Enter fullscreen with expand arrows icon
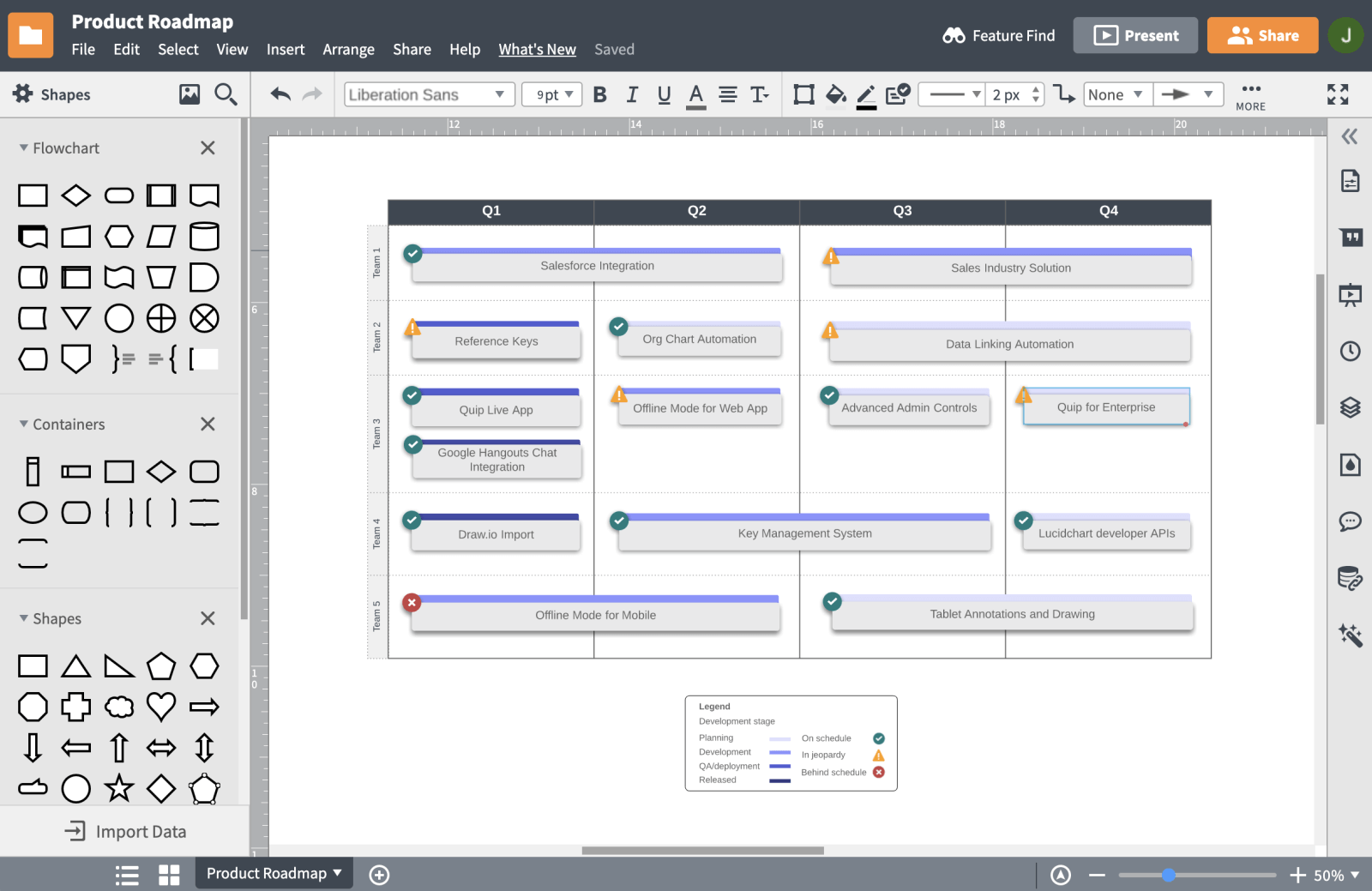Viewport: 1372px width, 891px height. tap(1338, 94)
